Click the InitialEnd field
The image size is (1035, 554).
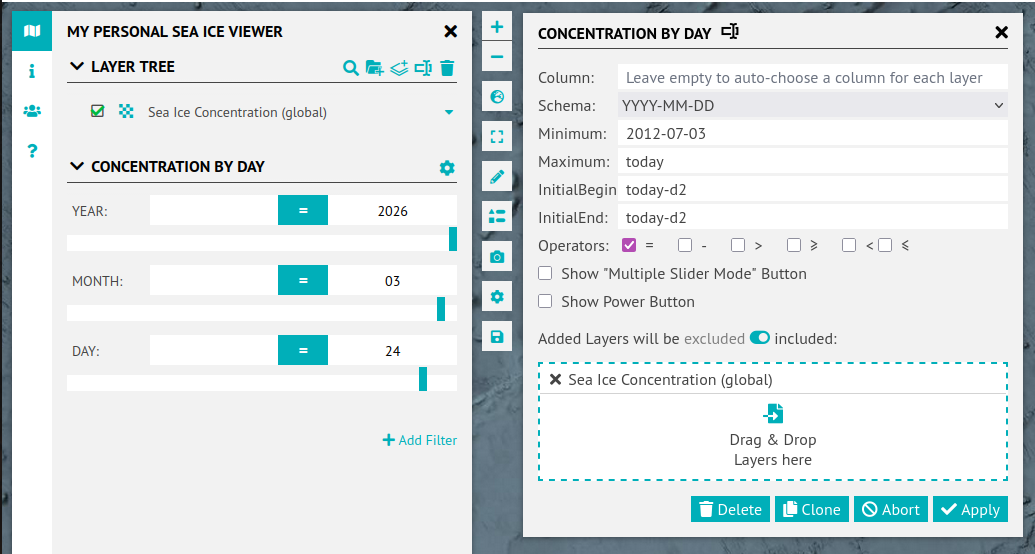[813, 218]
